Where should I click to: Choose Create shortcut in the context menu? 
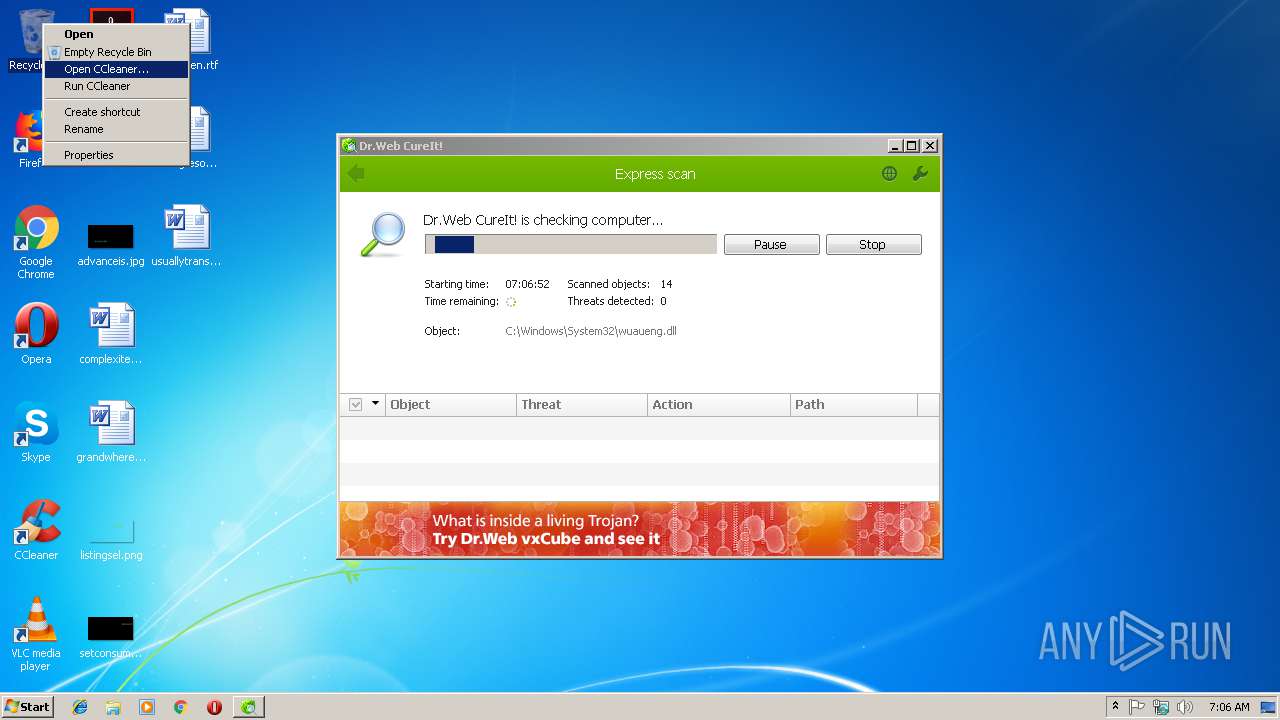(116, 112)
